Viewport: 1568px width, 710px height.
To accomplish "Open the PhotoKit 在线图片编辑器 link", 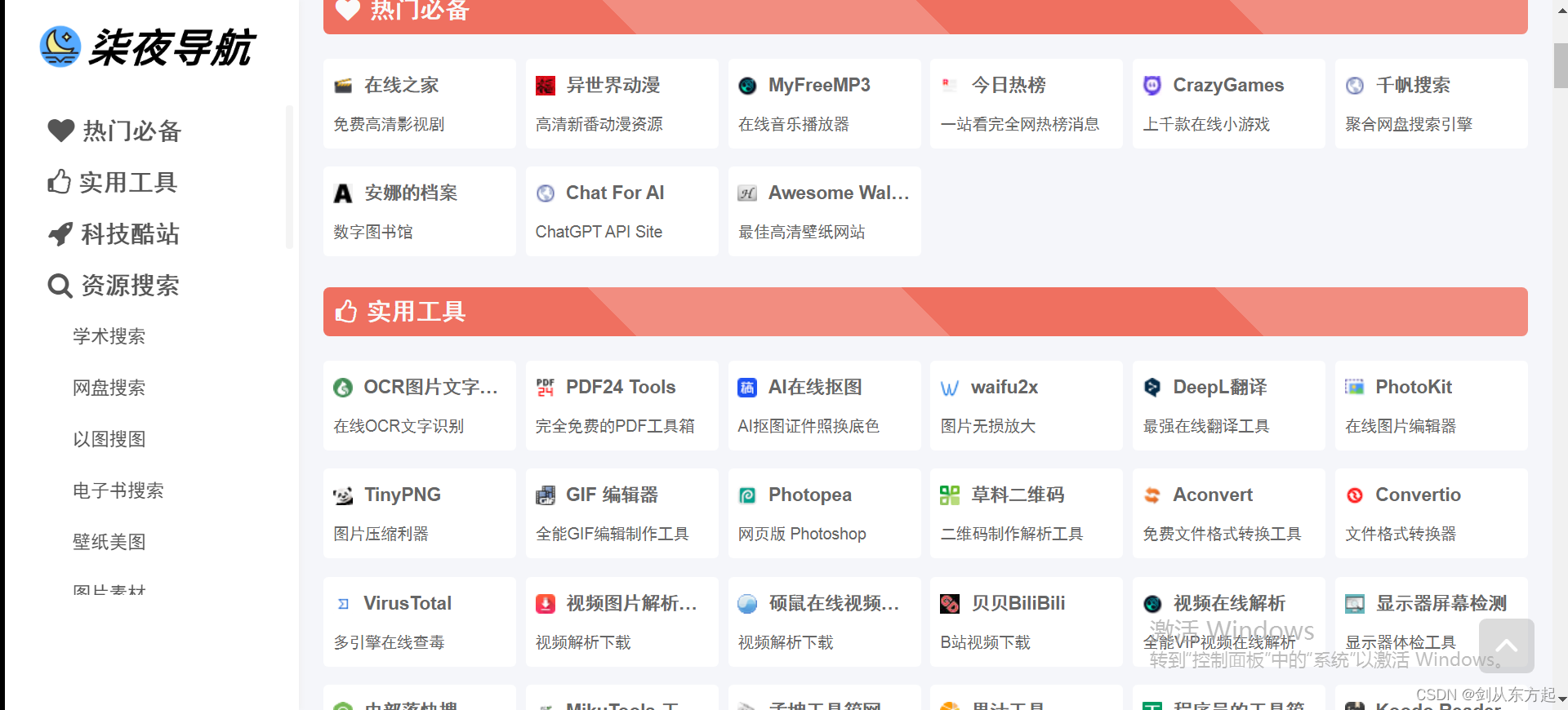I will coord(1431,406).
